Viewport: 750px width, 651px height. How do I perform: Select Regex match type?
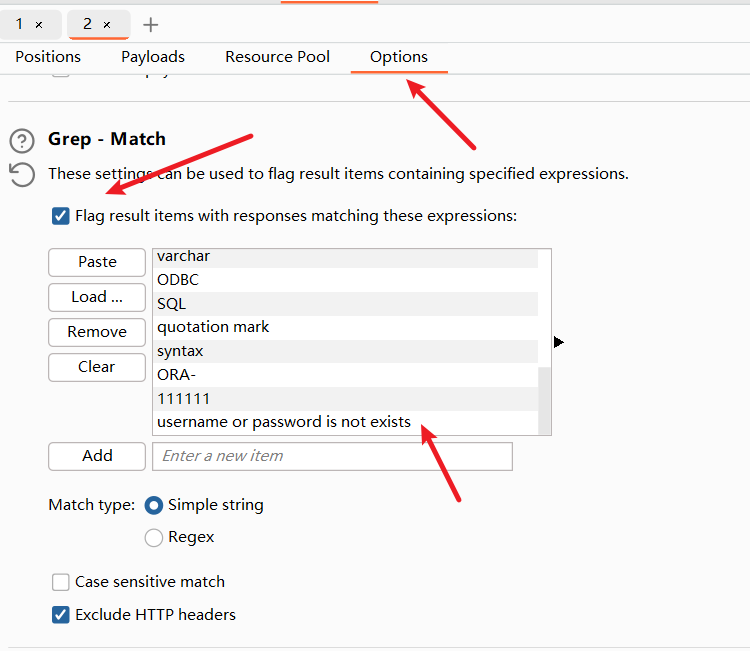point(154,537)
